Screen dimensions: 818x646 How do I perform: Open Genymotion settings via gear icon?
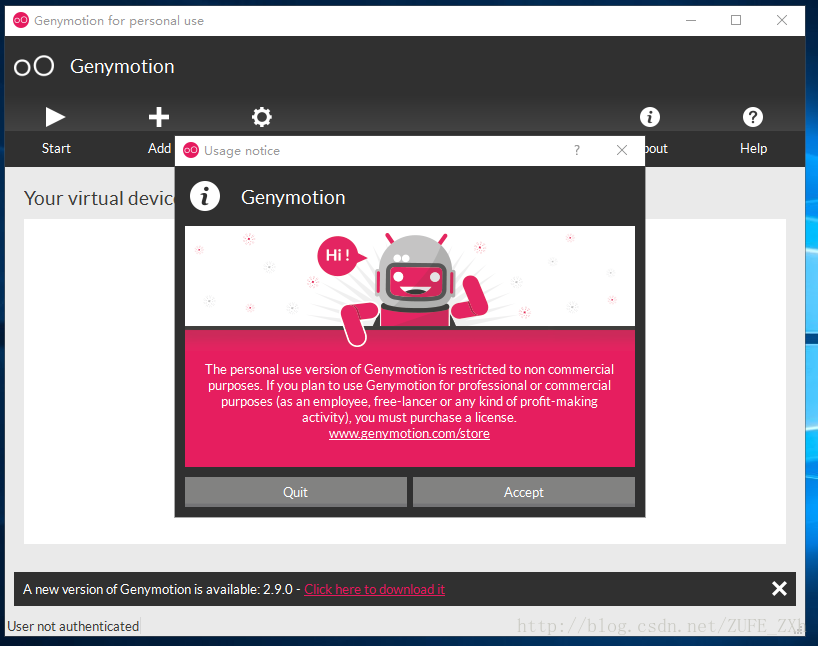point(261,117)
